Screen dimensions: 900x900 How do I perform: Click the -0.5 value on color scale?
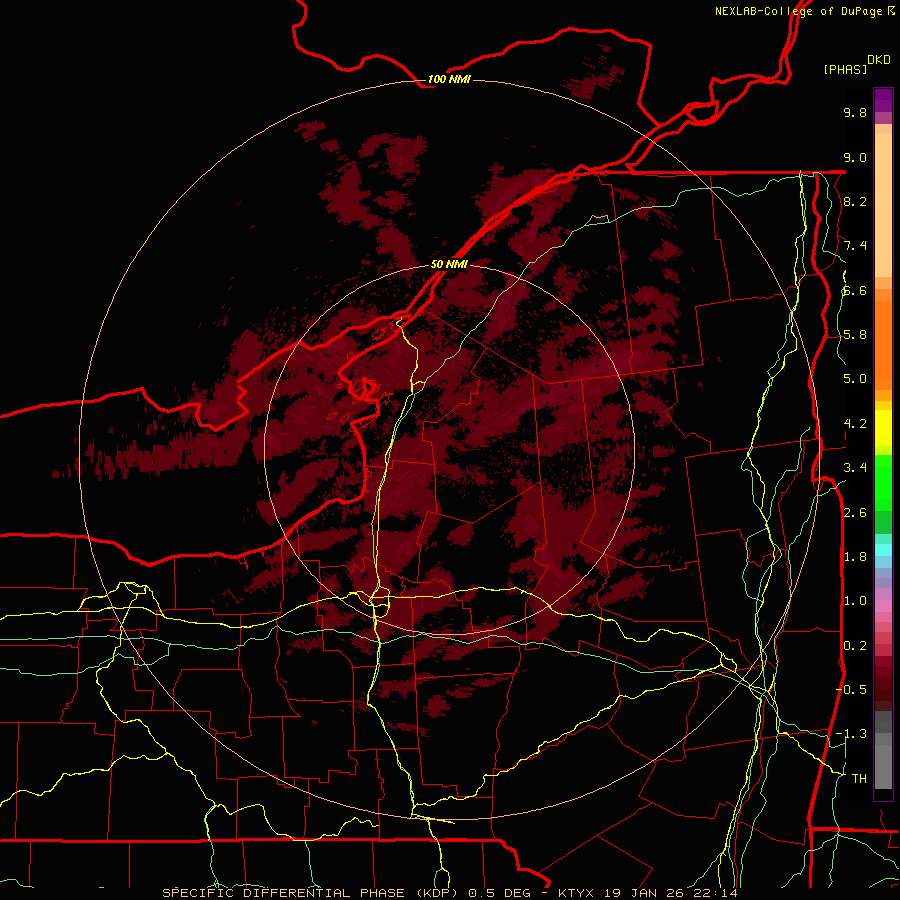pyautogui.click(x=851, y=689)
